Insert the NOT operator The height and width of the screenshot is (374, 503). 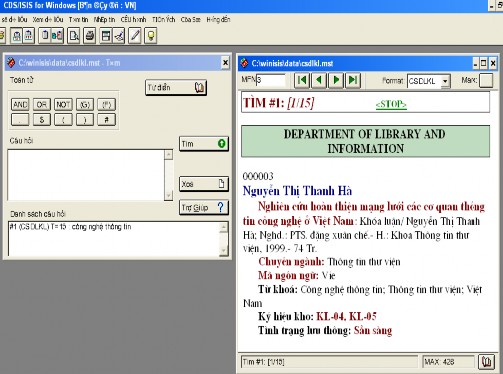[63, 105]
